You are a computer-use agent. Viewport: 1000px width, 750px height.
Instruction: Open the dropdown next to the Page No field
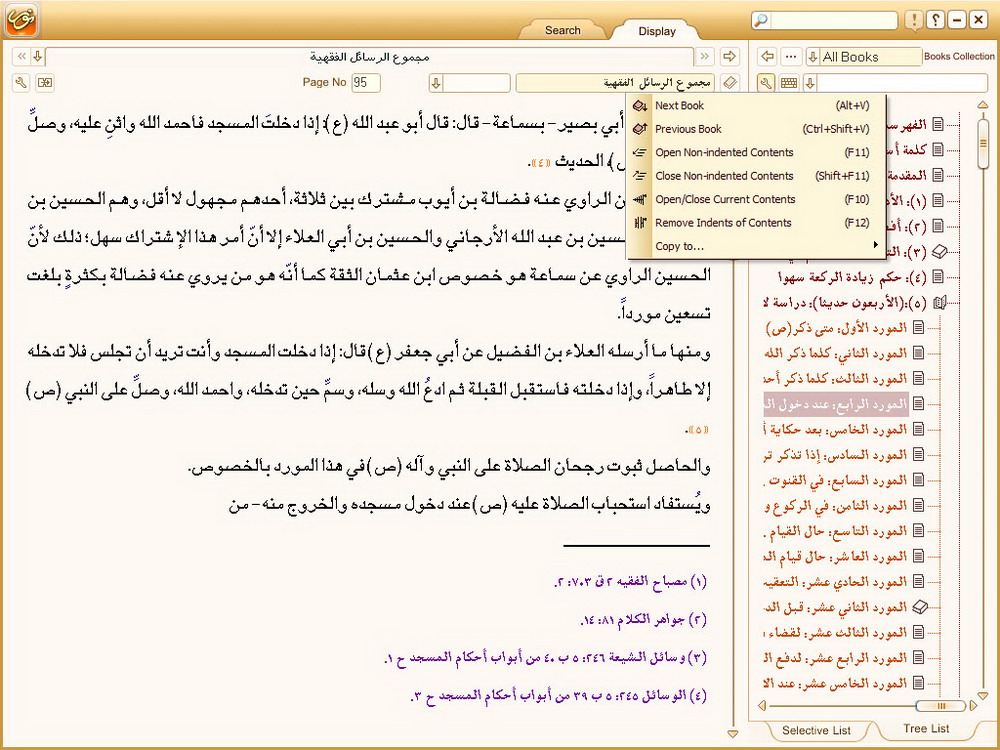click(x=436, y=82)
